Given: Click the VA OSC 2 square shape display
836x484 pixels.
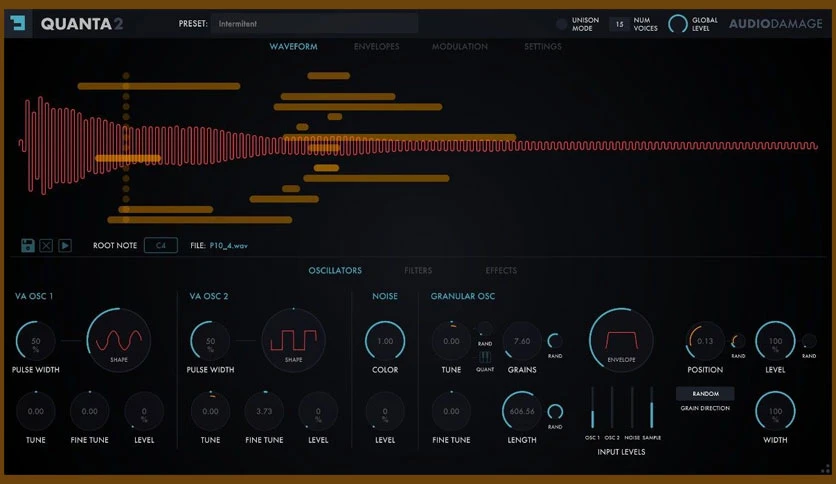Looking at the screenshot, I should [293, 340].
